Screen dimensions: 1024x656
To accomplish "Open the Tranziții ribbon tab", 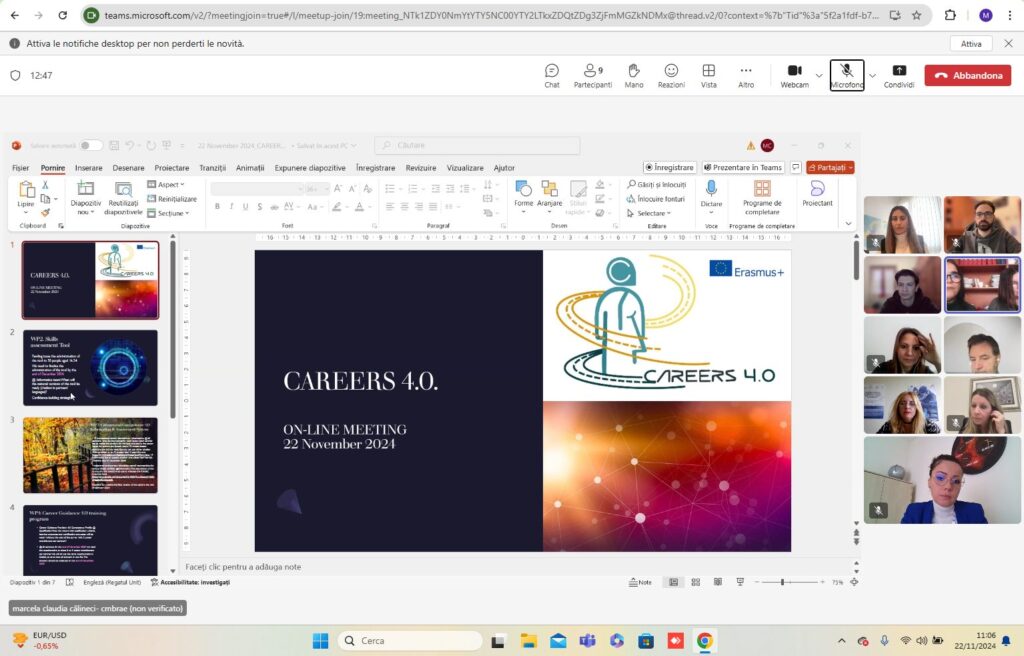I will 212,168.
